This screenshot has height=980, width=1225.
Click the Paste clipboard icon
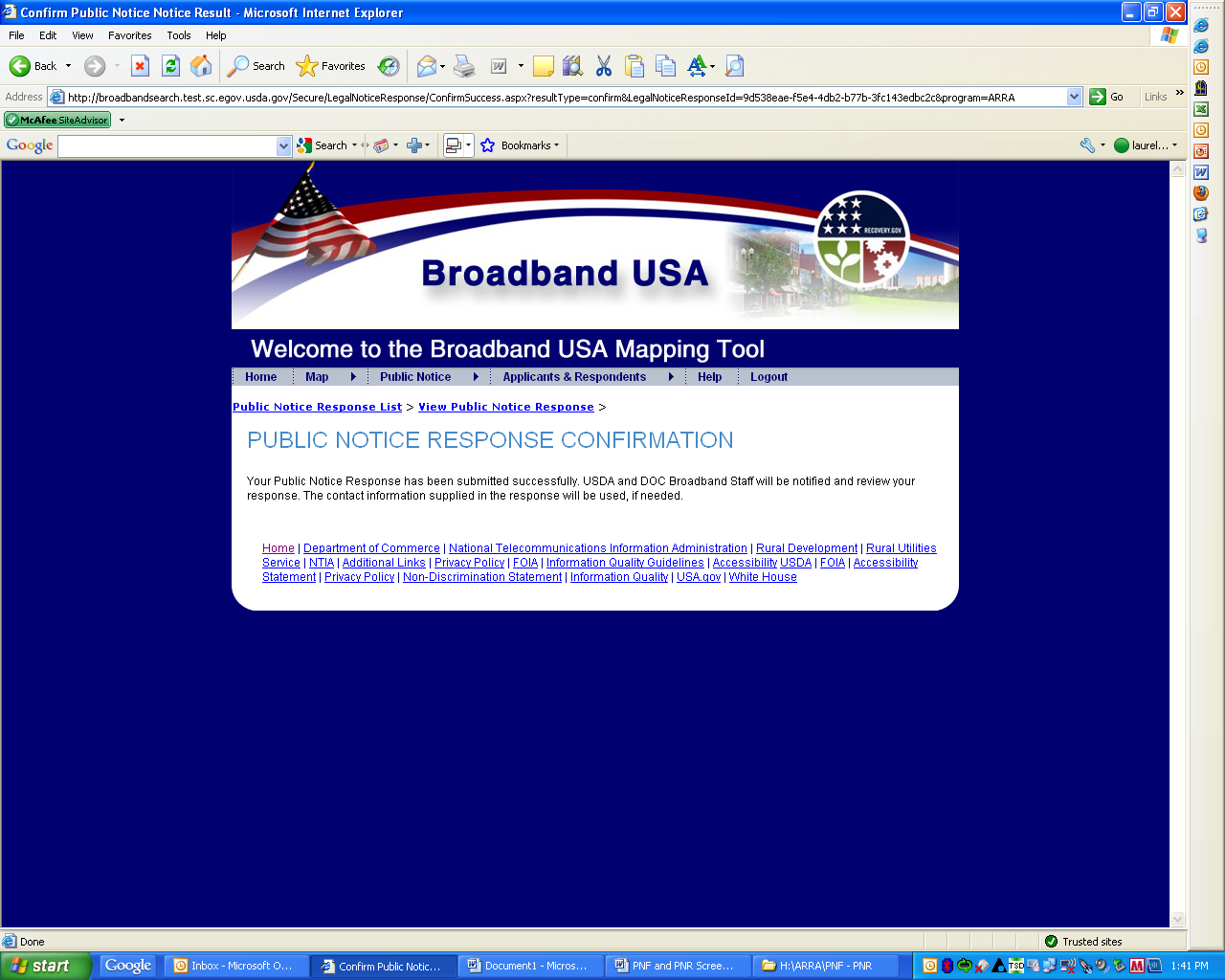(x=635, y=66)
